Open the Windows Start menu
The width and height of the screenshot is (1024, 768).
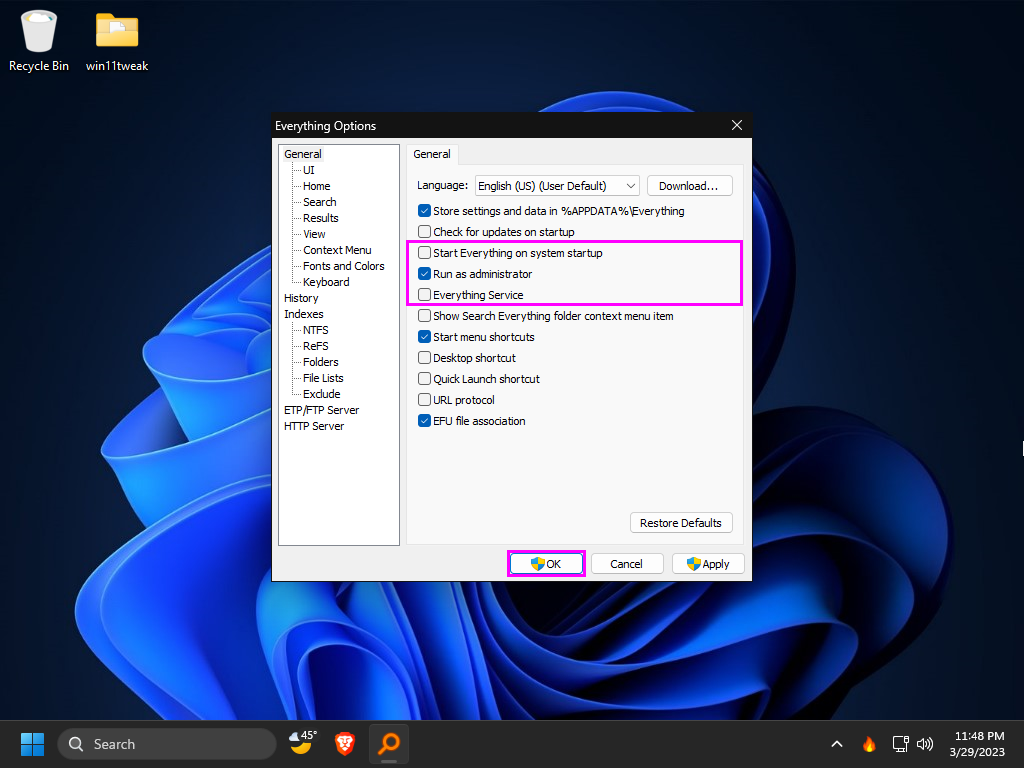[x=32, y=744]
